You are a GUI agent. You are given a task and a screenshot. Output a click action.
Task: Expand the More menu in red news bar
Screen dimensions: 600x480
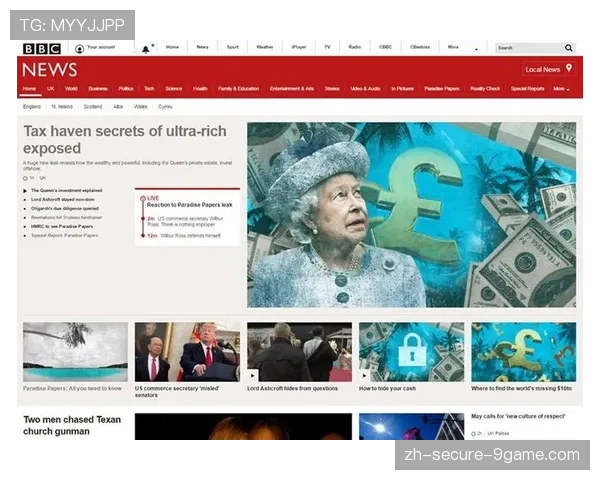[561, 88]
